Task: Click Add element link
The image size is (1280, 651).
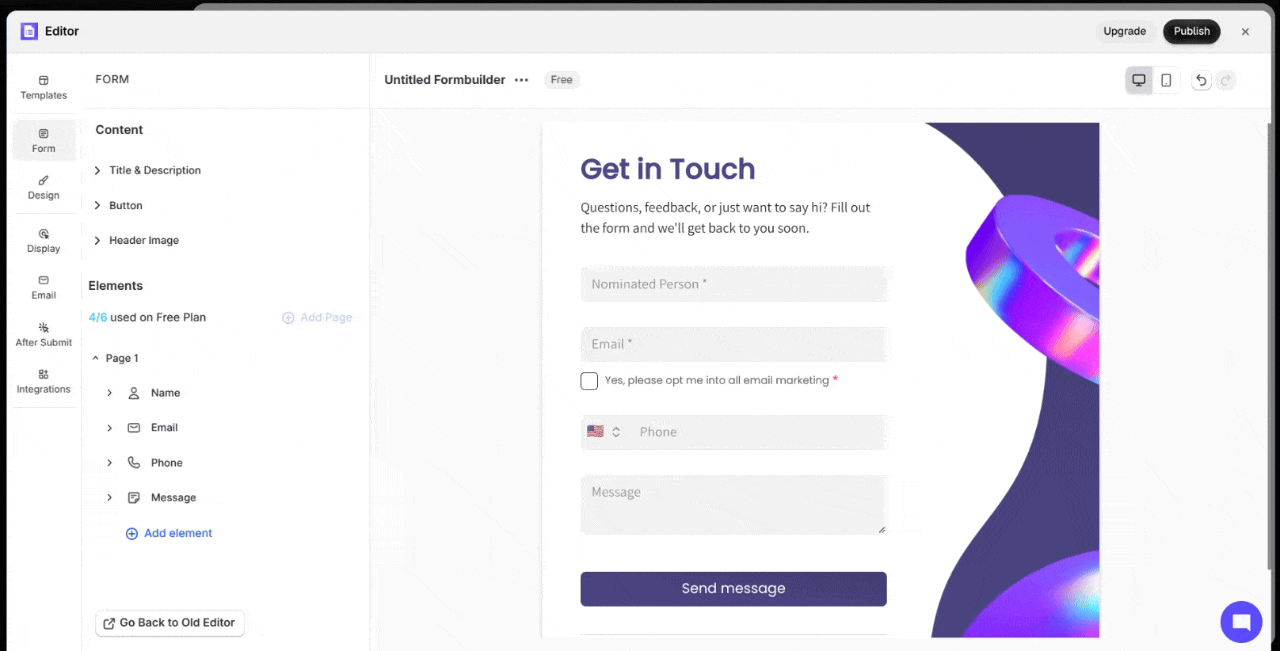Action: click(169, 534)
